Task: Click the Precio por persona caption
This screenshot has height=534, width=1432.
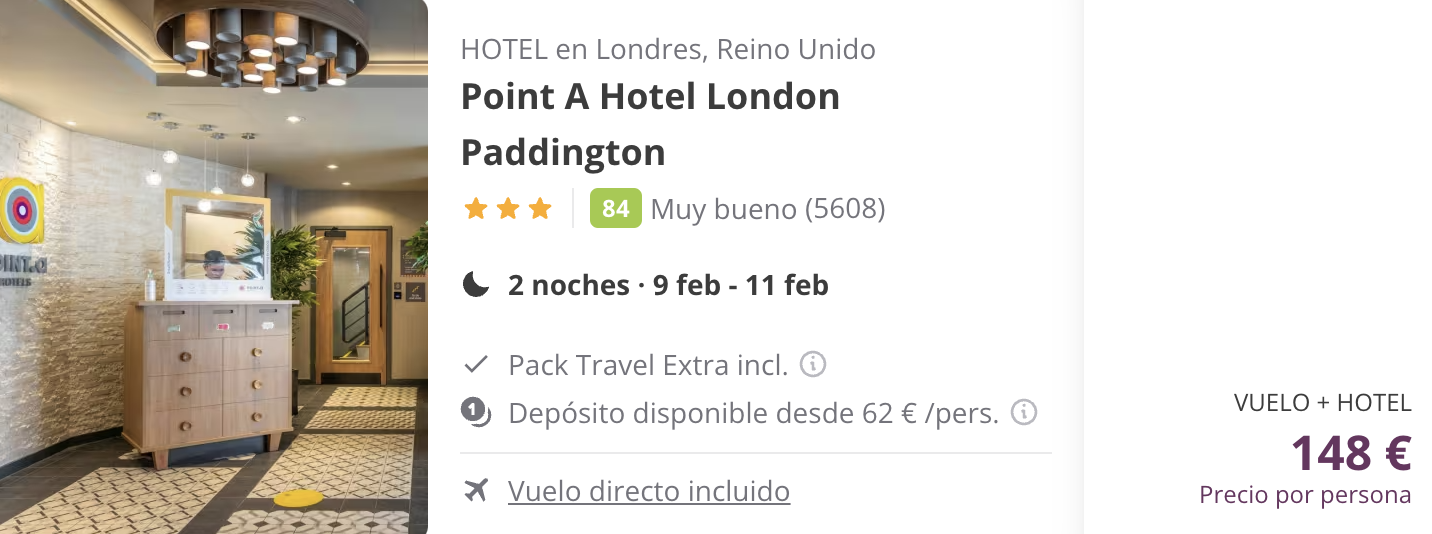Action: click(1305, 495)
